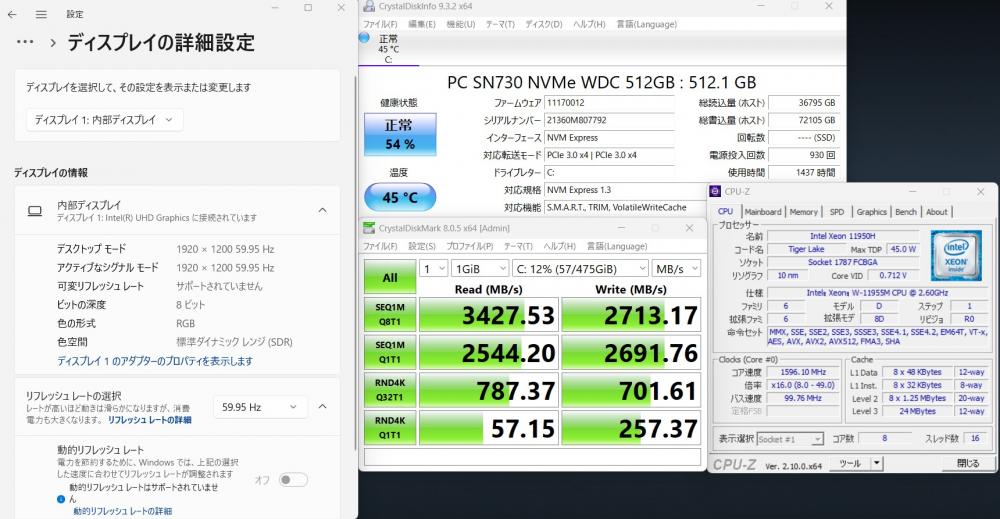Switch to the Graphics tab in CPU-Z

871,212
